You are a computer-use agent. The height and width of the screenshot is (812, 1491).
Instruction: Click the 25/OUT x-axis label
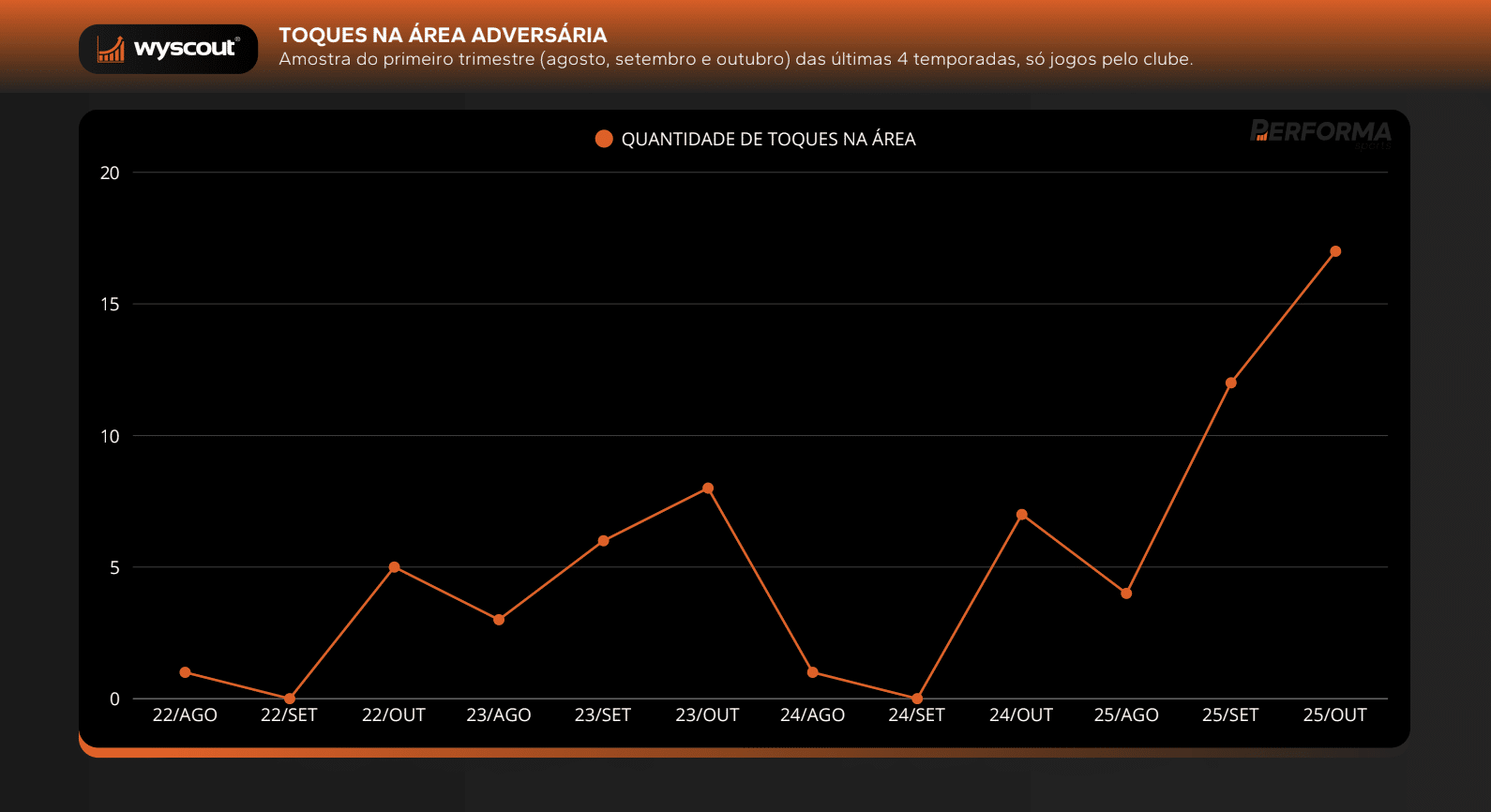click(1334, 715)
